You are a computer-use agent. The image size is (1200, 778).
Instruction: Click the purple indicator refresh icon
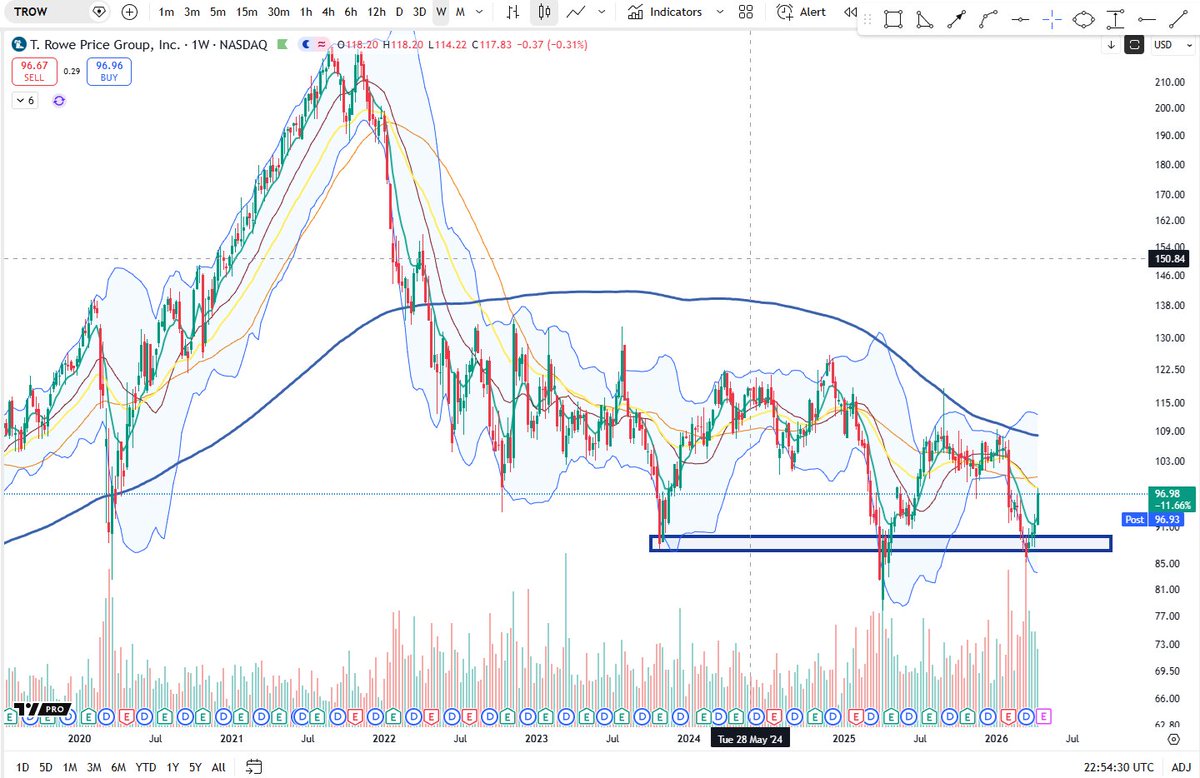(59, 101)
